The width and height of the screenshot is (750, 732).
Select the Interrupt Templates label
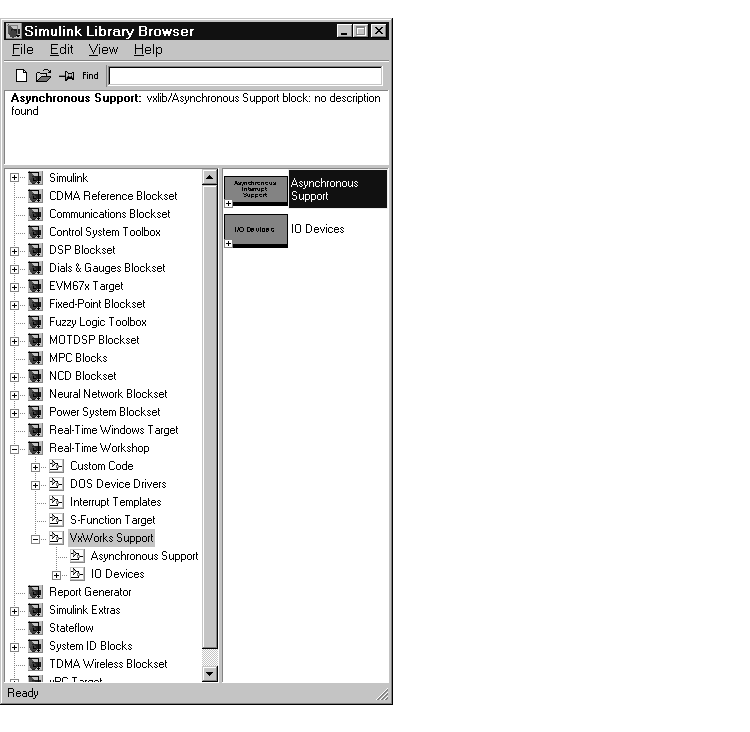[x=116, y=502]
